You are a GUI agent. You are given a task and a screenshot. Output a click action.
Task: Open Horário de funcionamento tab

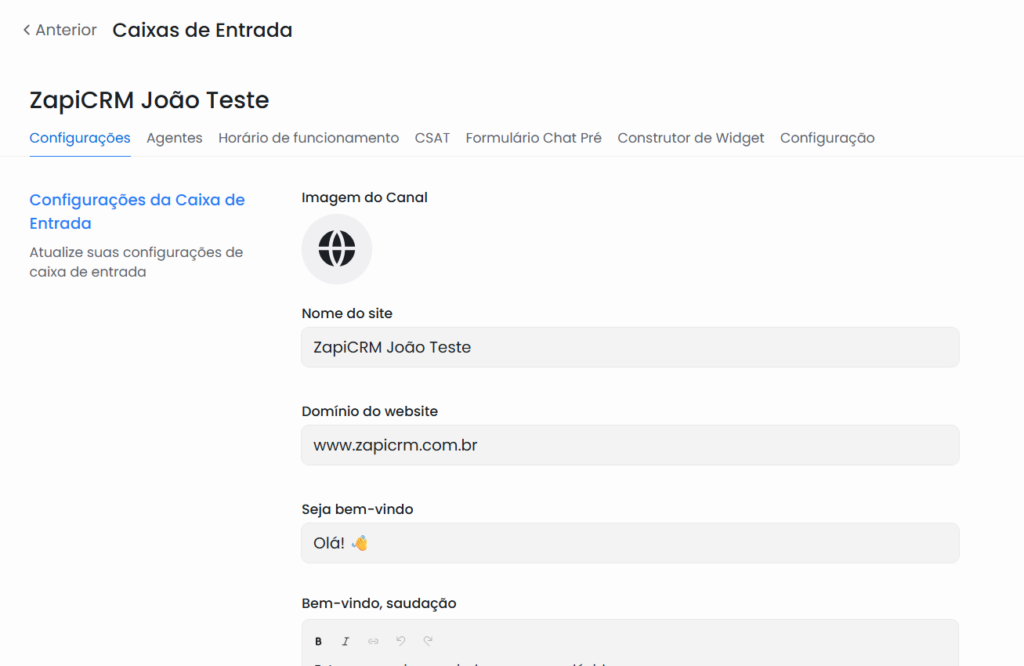point(308,138)
